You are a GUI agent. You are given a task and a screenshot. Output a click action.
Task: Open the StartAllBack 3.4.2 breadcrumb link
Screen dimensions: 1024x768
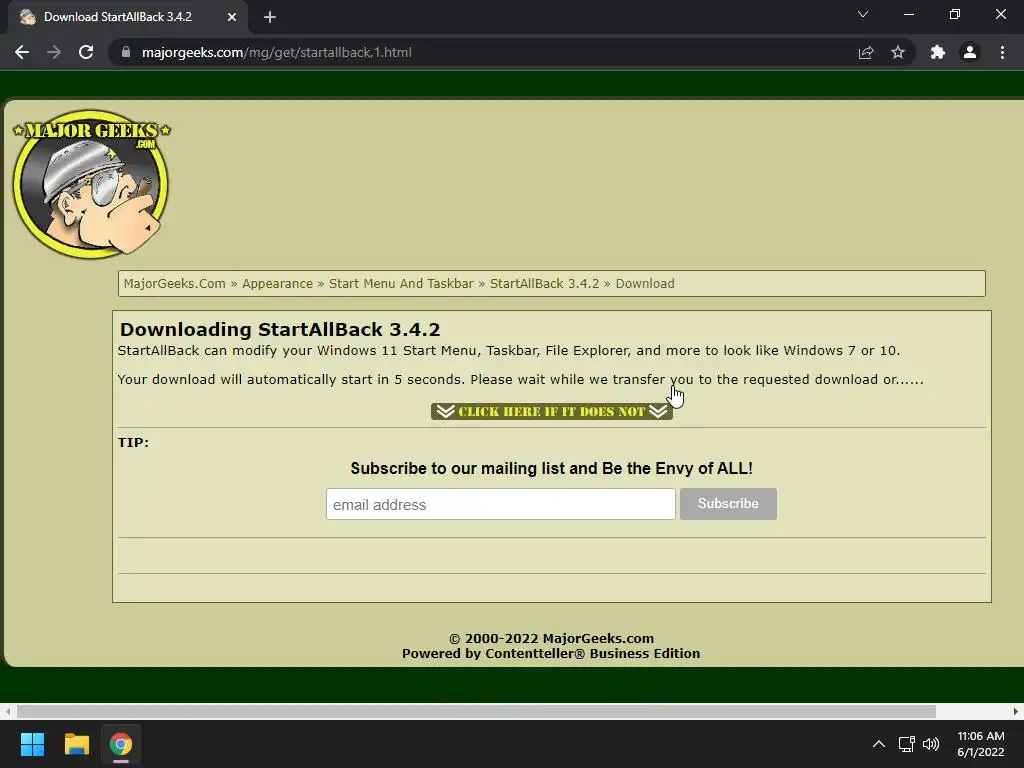545,283
